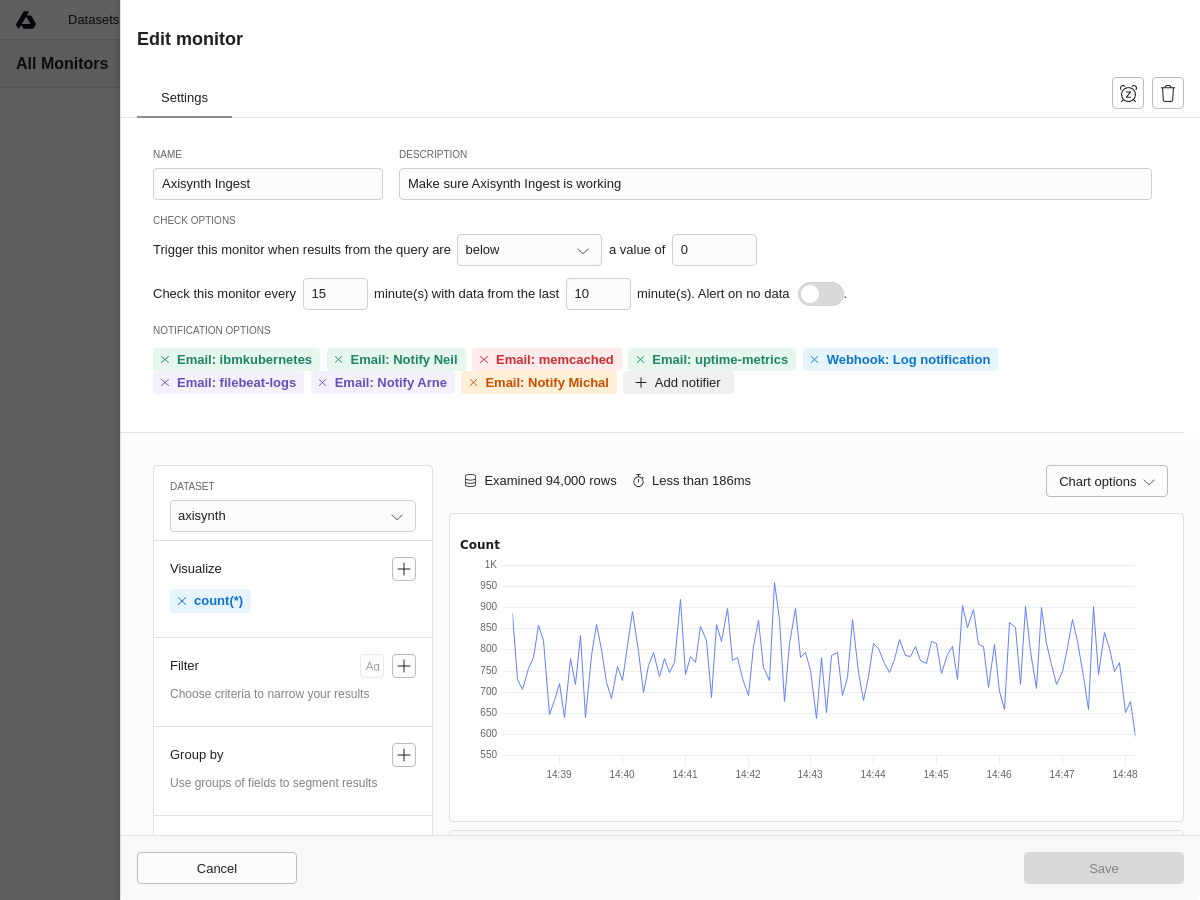Remove the count(*) visualization tag
Image resolution: width=1200 pixels, height=900 pixels.
[x=182, y=601]
